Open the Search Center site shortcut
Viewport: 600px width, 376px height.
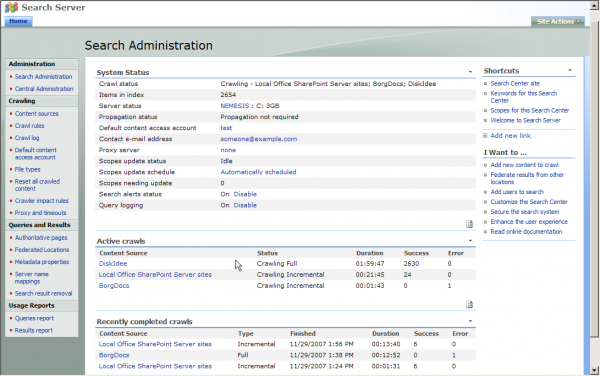point(515,83)
